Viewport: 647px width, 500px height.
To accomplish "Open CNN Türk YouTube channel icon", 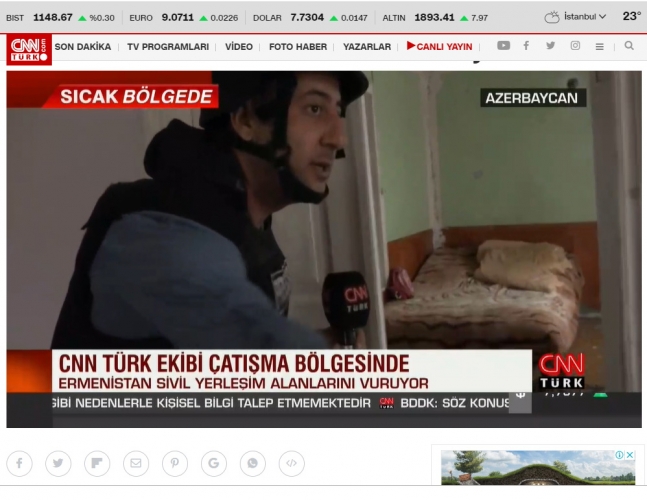I will [x=503, y=45].
